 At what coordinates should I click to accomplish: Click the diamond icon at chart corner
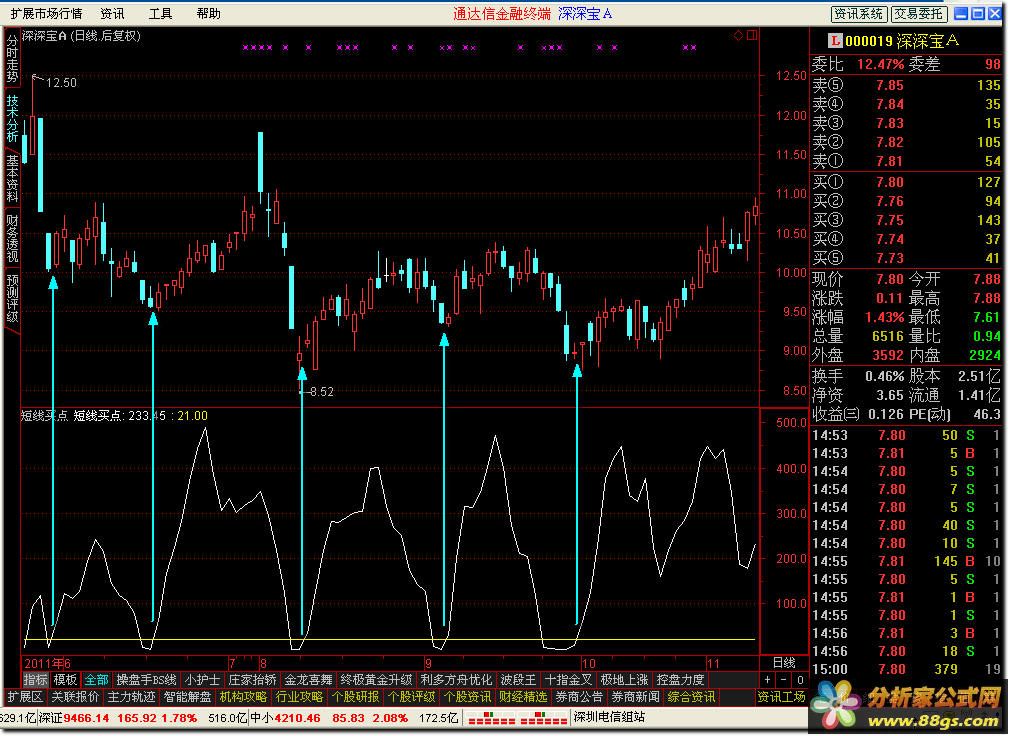point(738,35)
